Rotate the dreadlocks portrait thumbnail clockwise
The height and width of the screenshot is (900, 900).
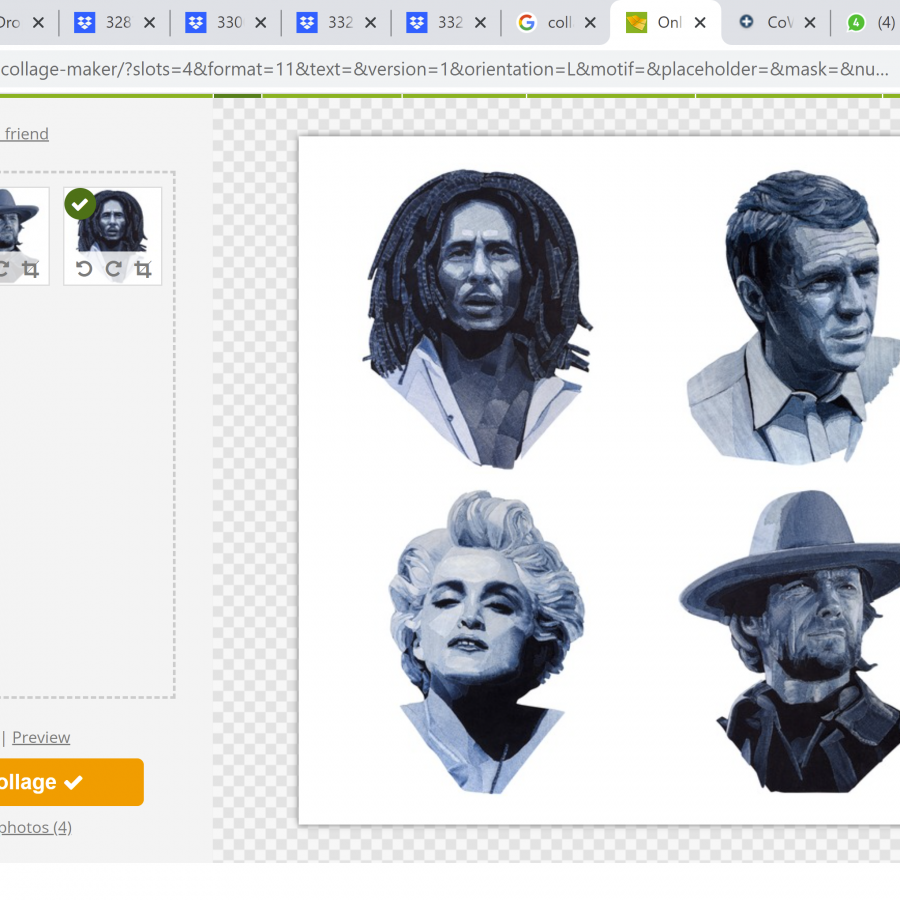click(x=113, y=269)
